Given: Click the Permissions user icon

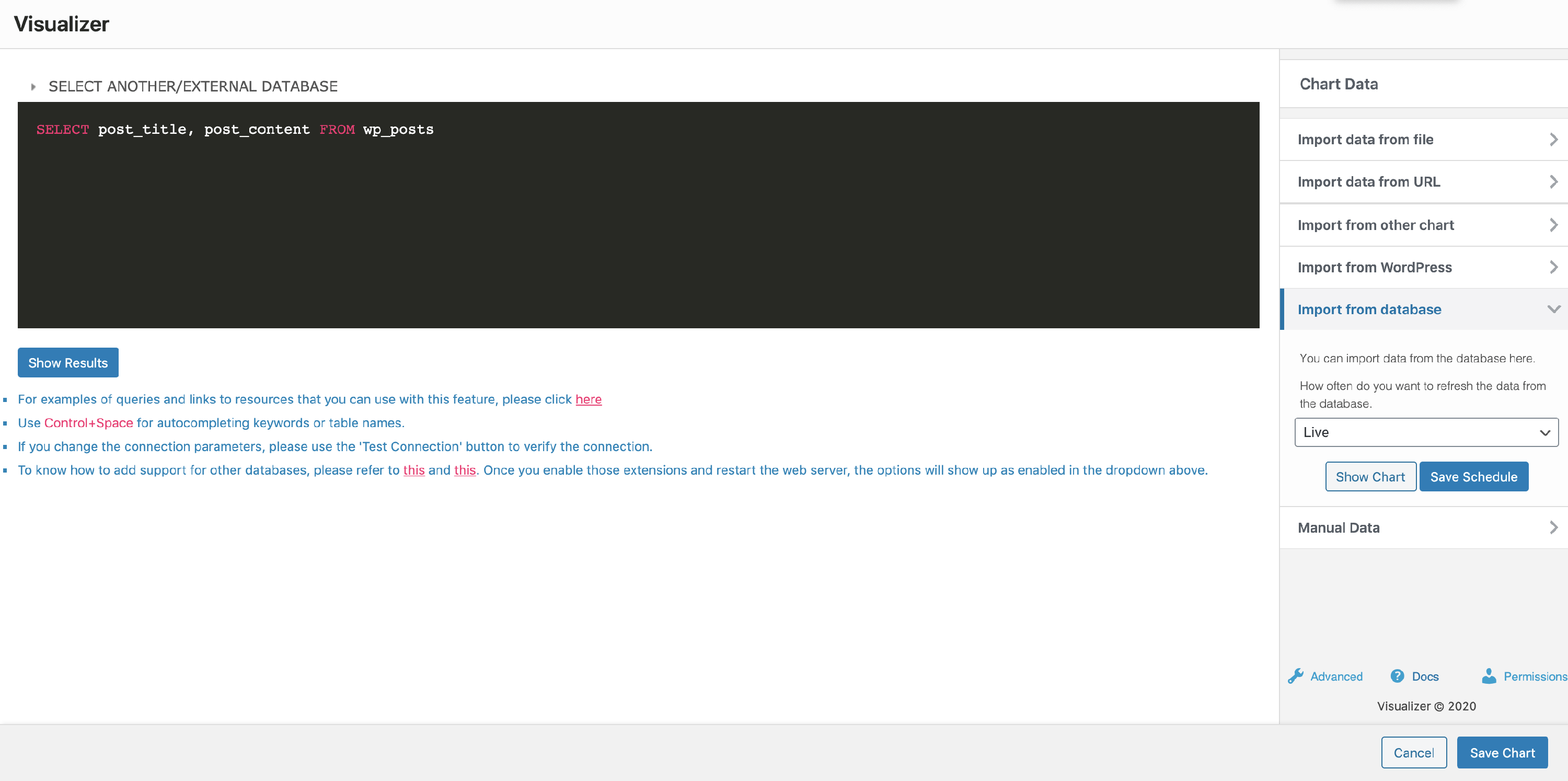Looking at the screenshot, I should click(1489, 676).
